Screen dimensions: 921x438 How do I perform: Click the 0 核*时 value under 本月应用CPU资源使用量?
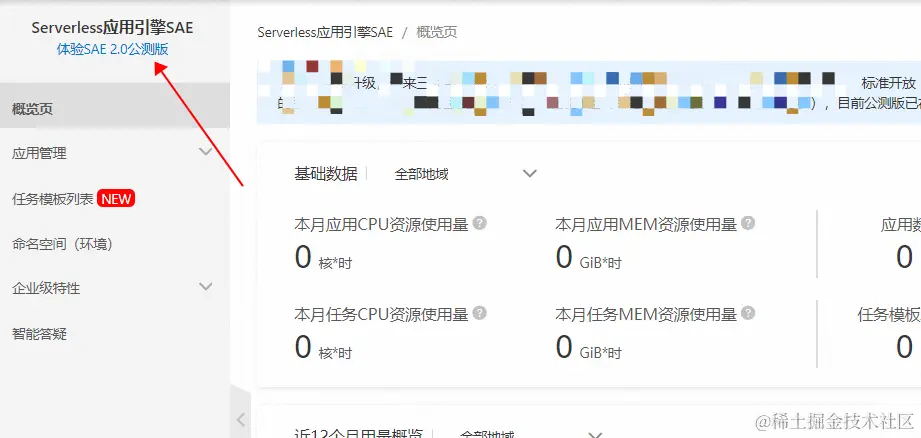pos(323,258)
